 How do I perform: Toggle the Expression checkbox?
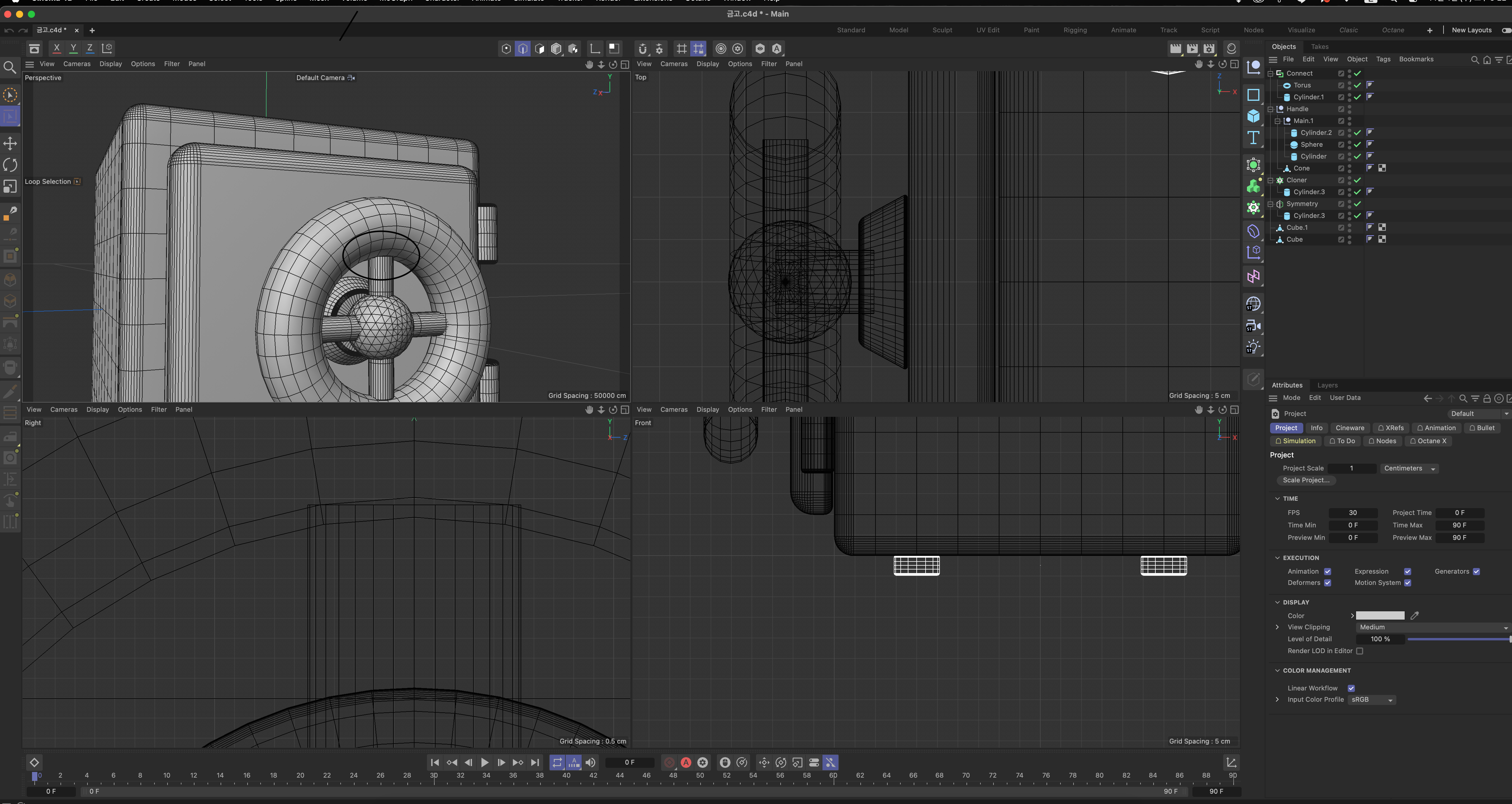coord(1407,572)
